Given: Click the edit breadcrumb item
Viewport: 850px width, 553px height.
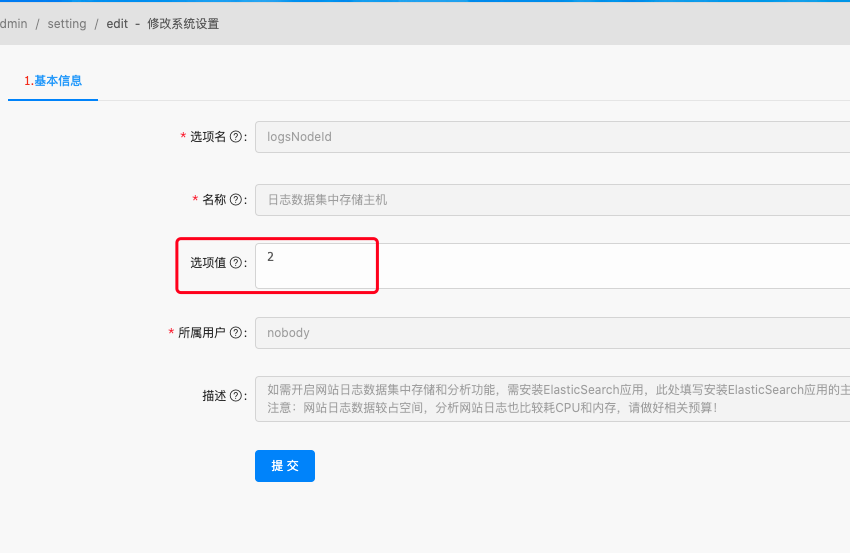Looking at the screenshot, I should [117, 24].
